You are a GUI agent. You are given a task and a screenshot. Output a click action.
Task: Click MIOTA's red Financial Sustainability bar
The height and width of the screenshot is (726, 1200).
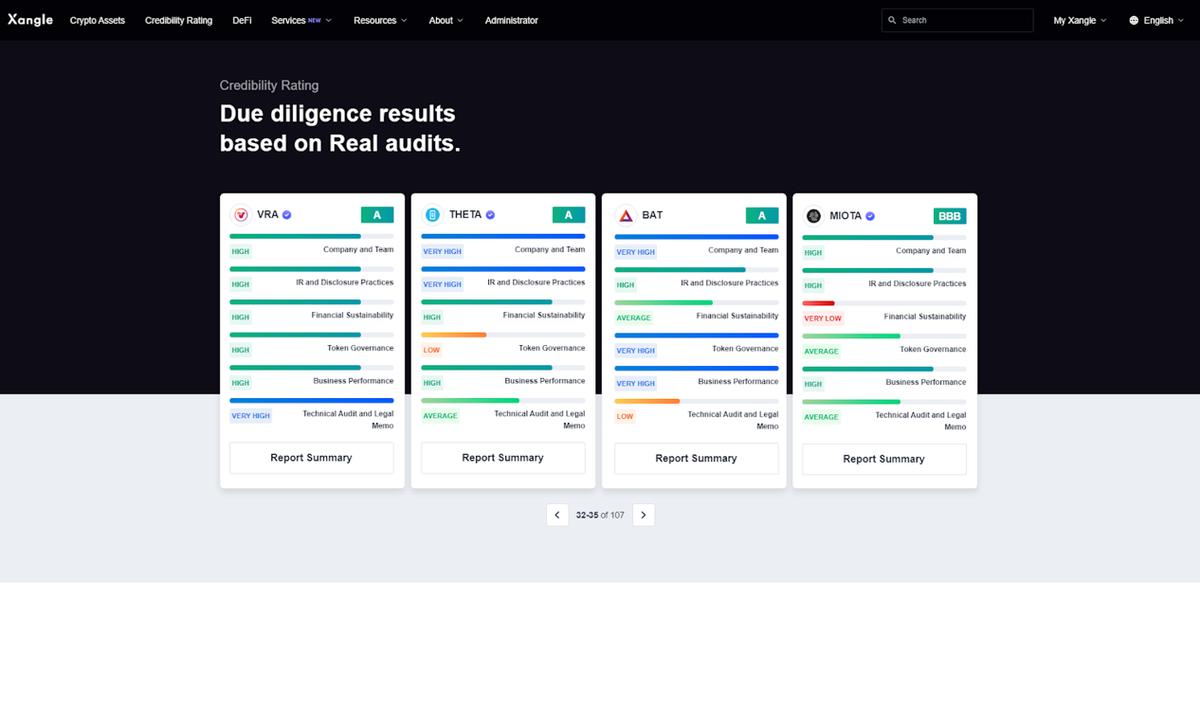pyautogui.click(x=818, y=303)
